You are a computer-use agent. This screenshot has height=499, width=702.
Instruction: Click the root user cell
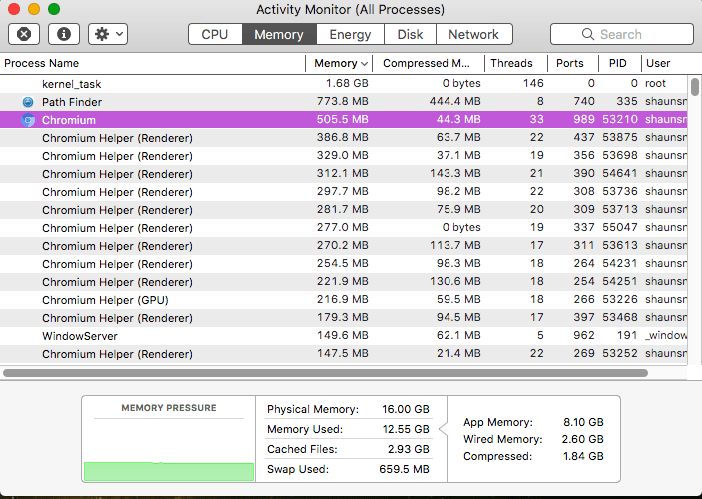655,84
